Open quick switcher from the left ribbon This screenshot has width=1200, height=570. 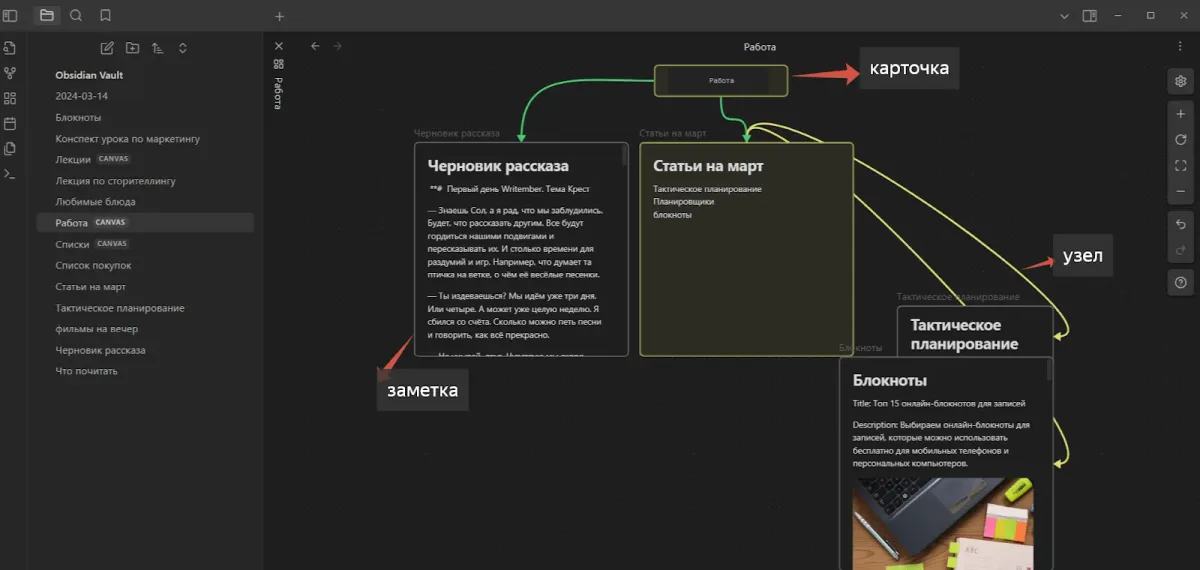[10, 48]
